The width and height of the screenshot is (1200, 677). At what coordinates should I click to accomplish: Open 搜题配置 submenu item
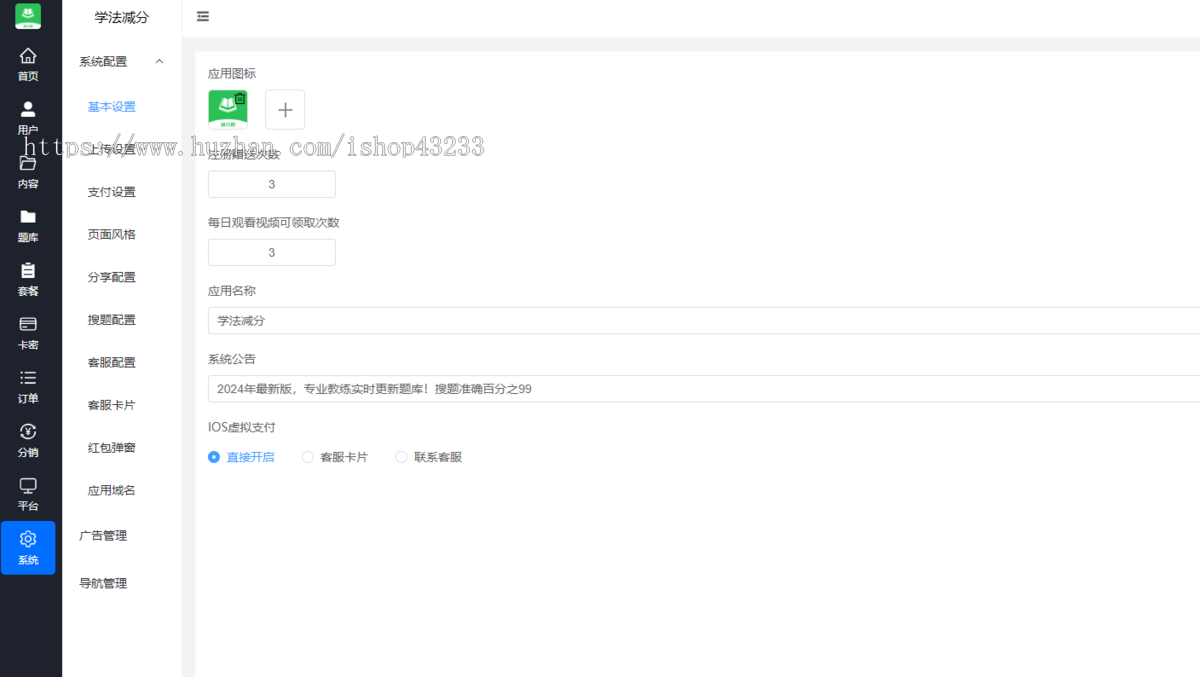pos(112,320)
